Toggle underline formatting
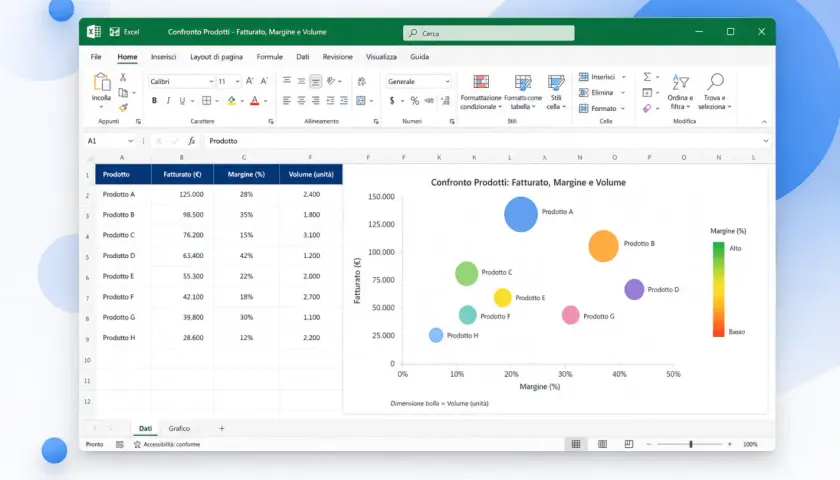This screenshot has width=840, height=480. pyautogui.click(x=182, y=101)
